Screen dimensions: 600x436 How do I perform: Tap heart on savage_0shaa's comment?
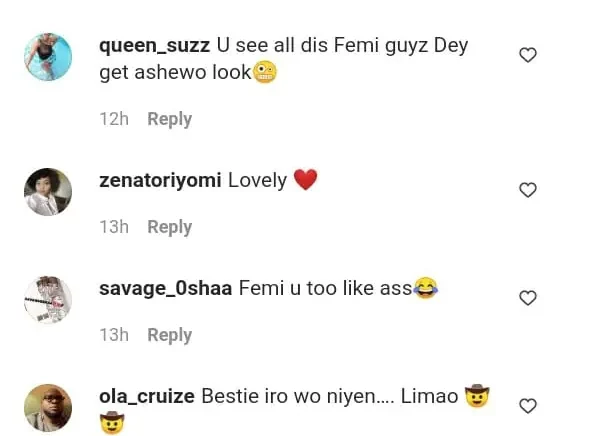pos(528,298)
